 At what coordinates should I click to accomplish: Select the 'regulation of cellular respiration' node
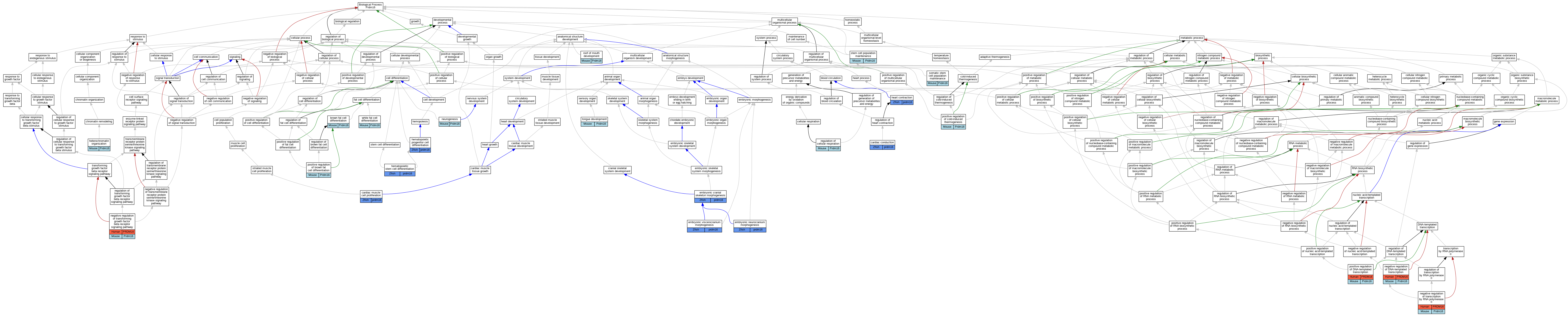tap(828, 144)
